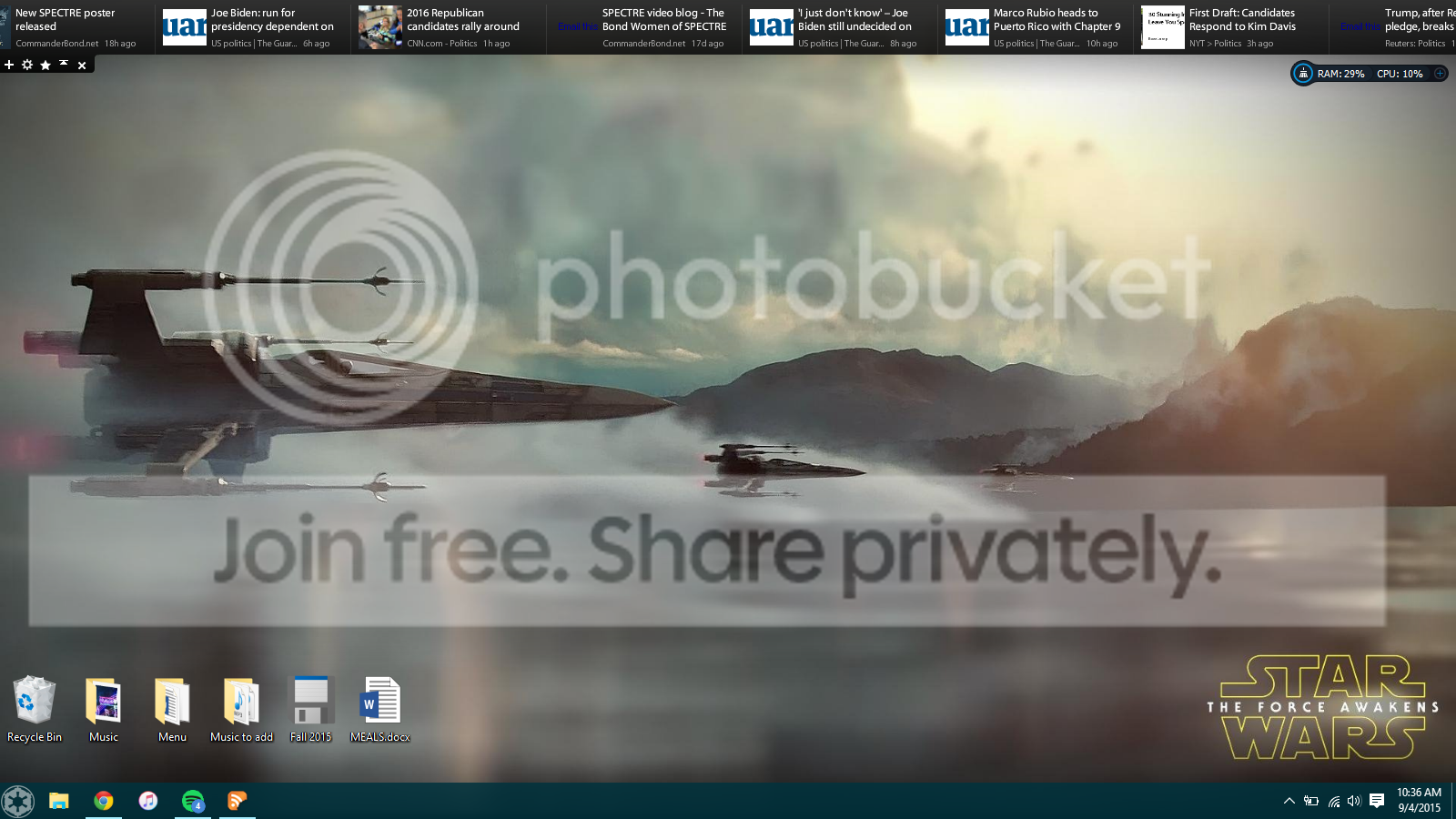Click 'Reuters: Politics' source label
Image resolution: width=1456 pixels, height=819 pixels.
pos(1415,43)
